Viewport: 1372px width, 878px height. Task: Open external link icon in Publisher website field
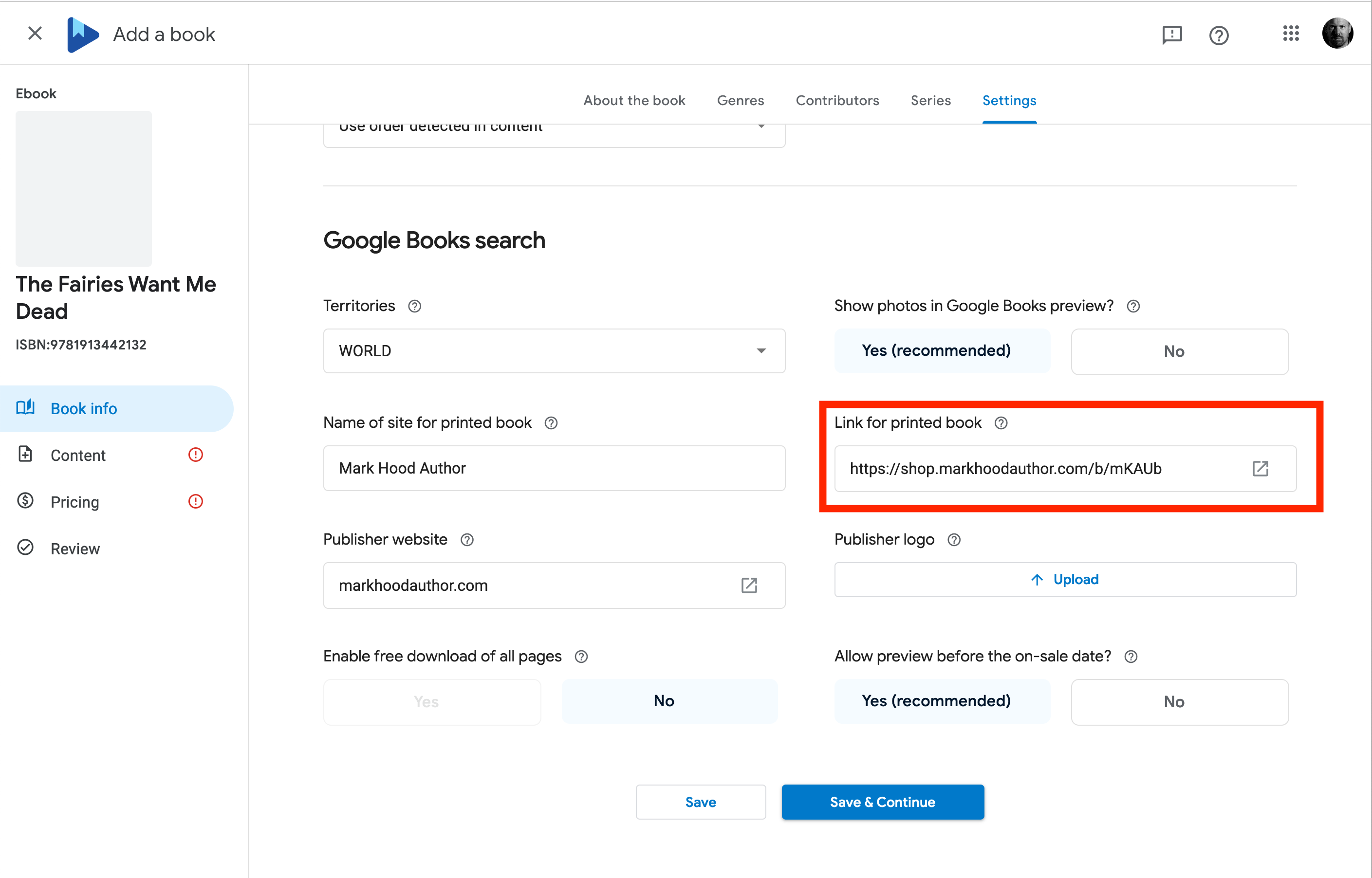[x=749, y=585]
